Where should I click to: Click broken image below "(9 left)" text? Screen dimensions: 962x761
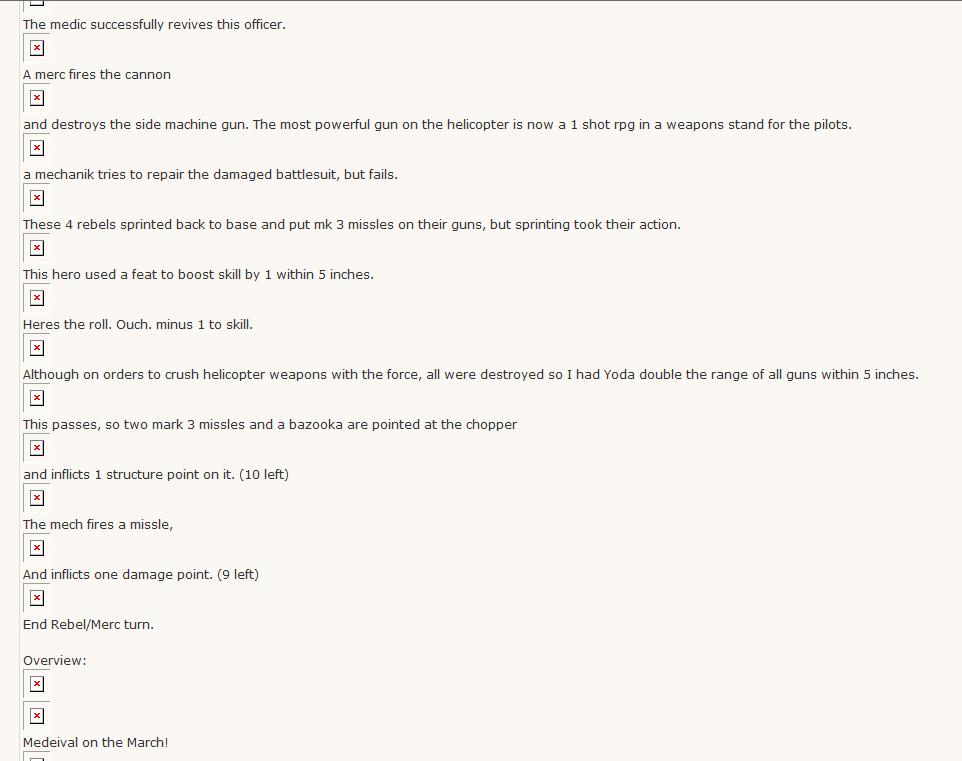tap(37, 598)
